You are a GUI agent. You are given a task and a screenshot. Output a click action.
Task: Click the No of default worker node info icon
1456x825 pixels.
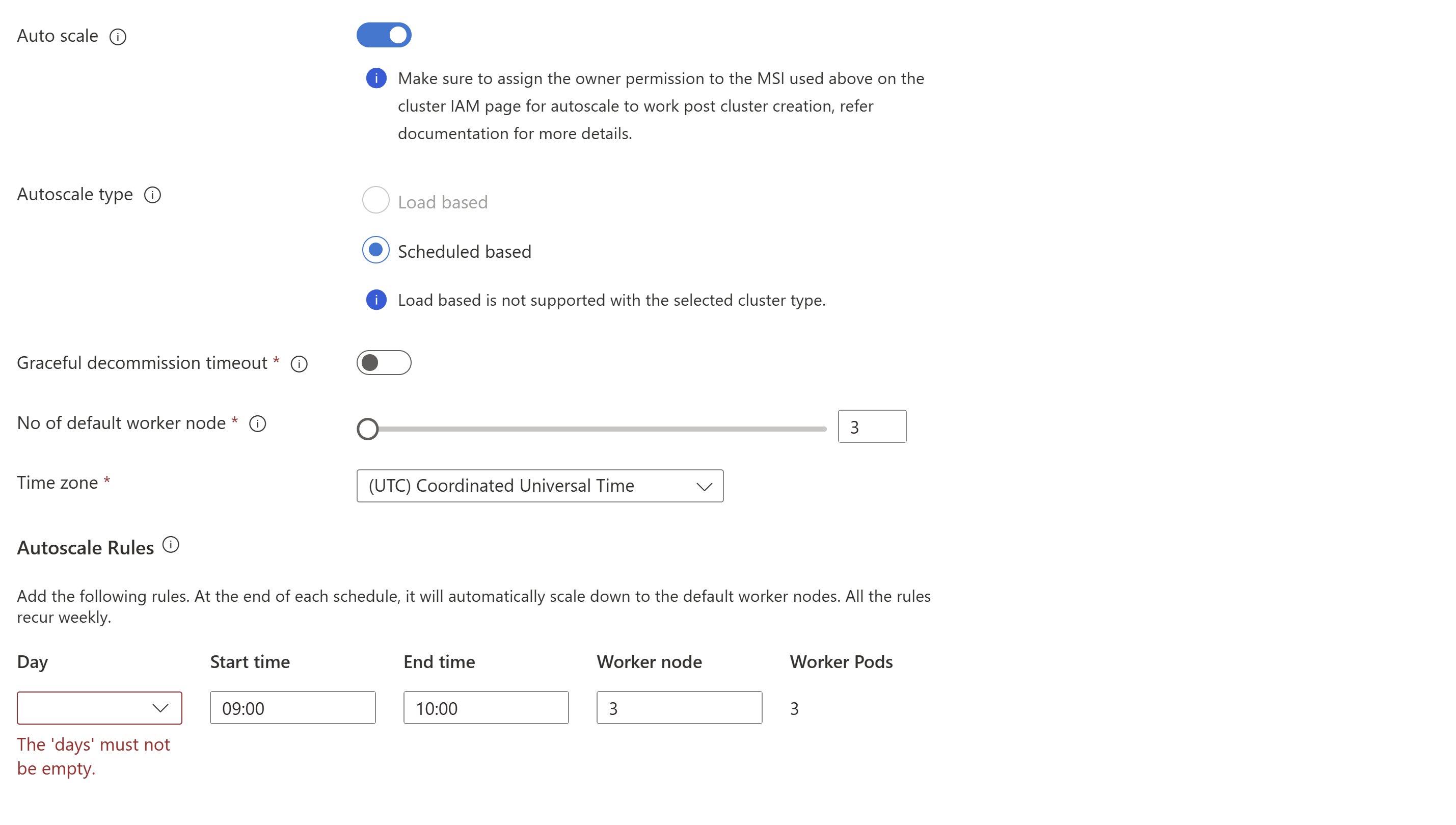pyautogui.click(x=259, y=423)
